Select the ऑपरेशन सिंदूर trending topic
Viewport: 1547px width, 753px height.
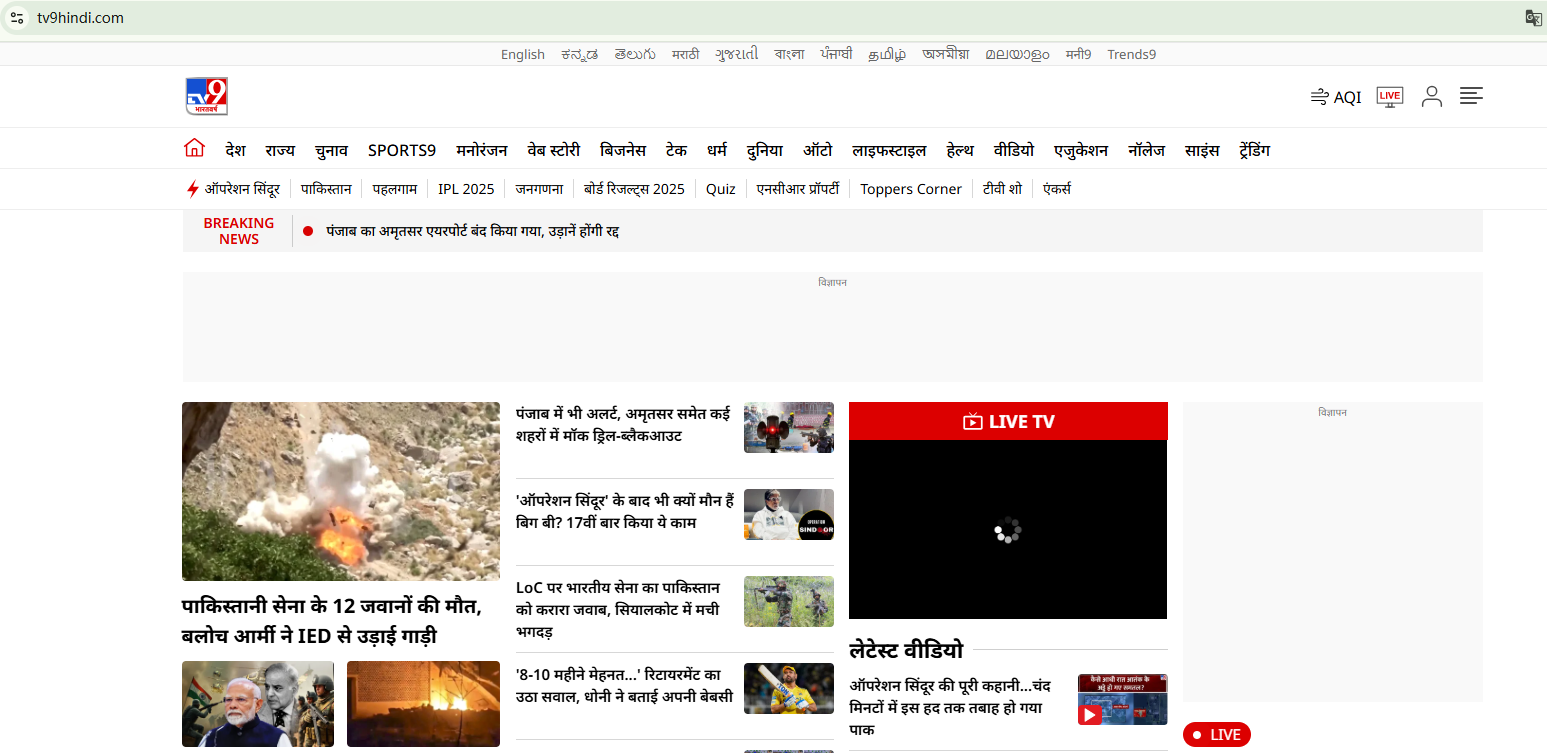[241, 189]
